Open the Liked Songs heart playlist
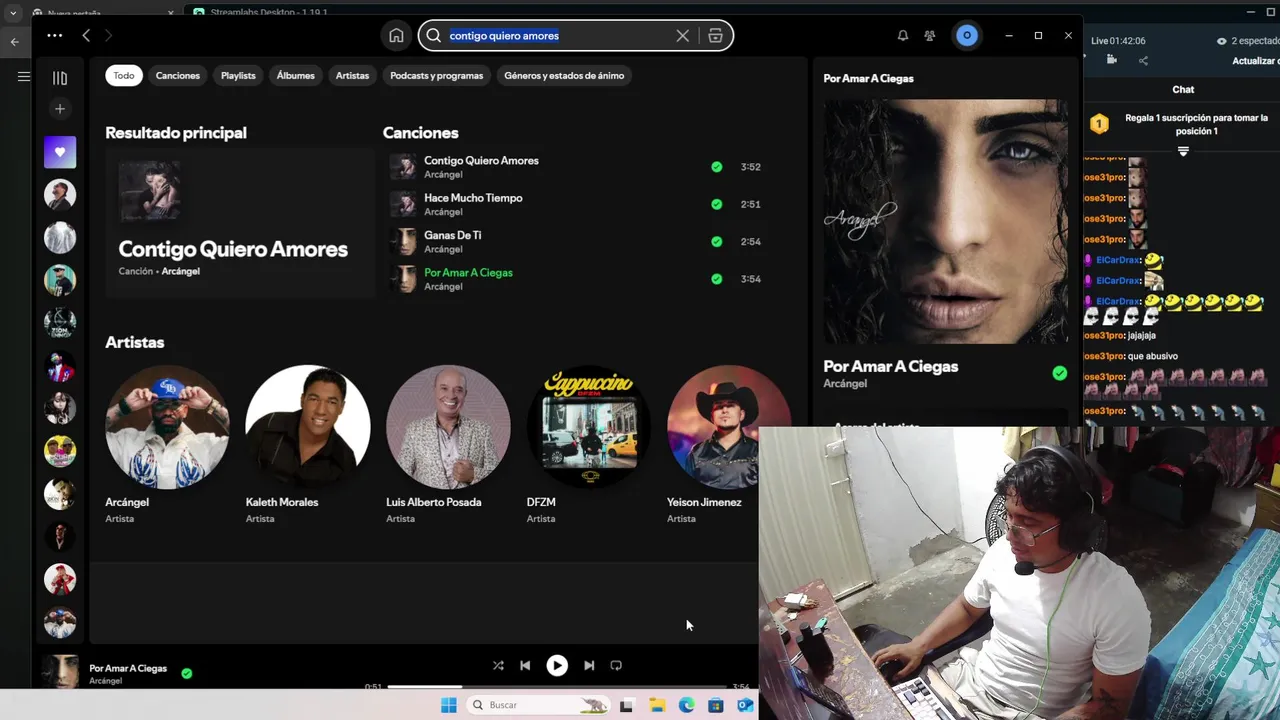1280x720 pixels. 60,152
